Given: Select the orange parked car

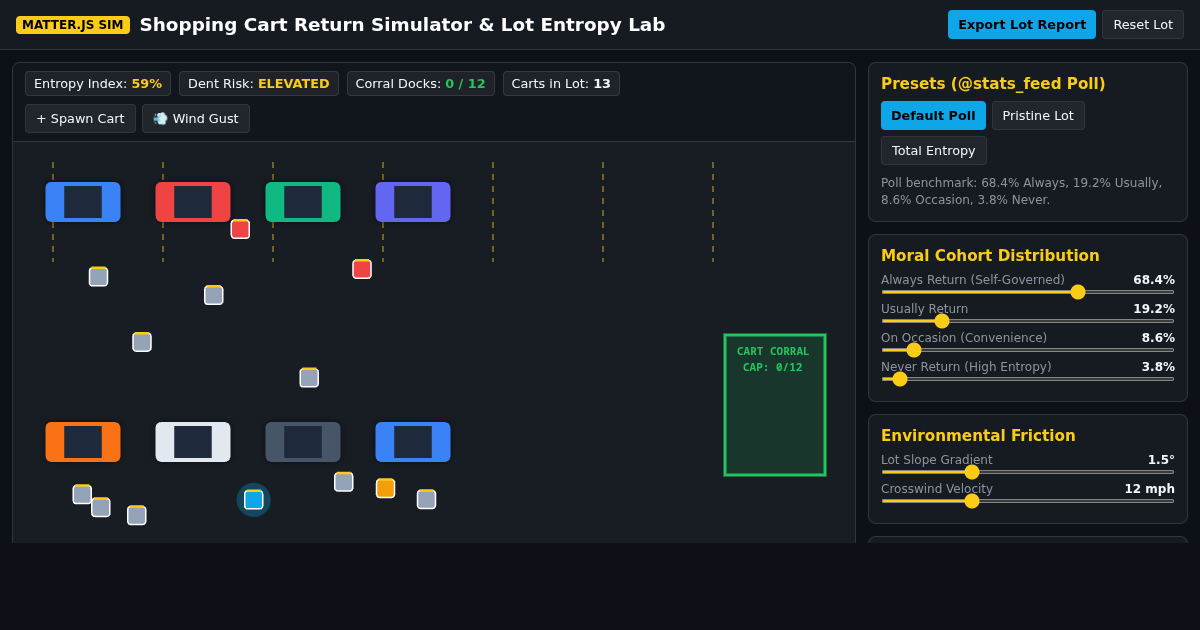Looking at the screenshot, I should click(x=83, y=442).
